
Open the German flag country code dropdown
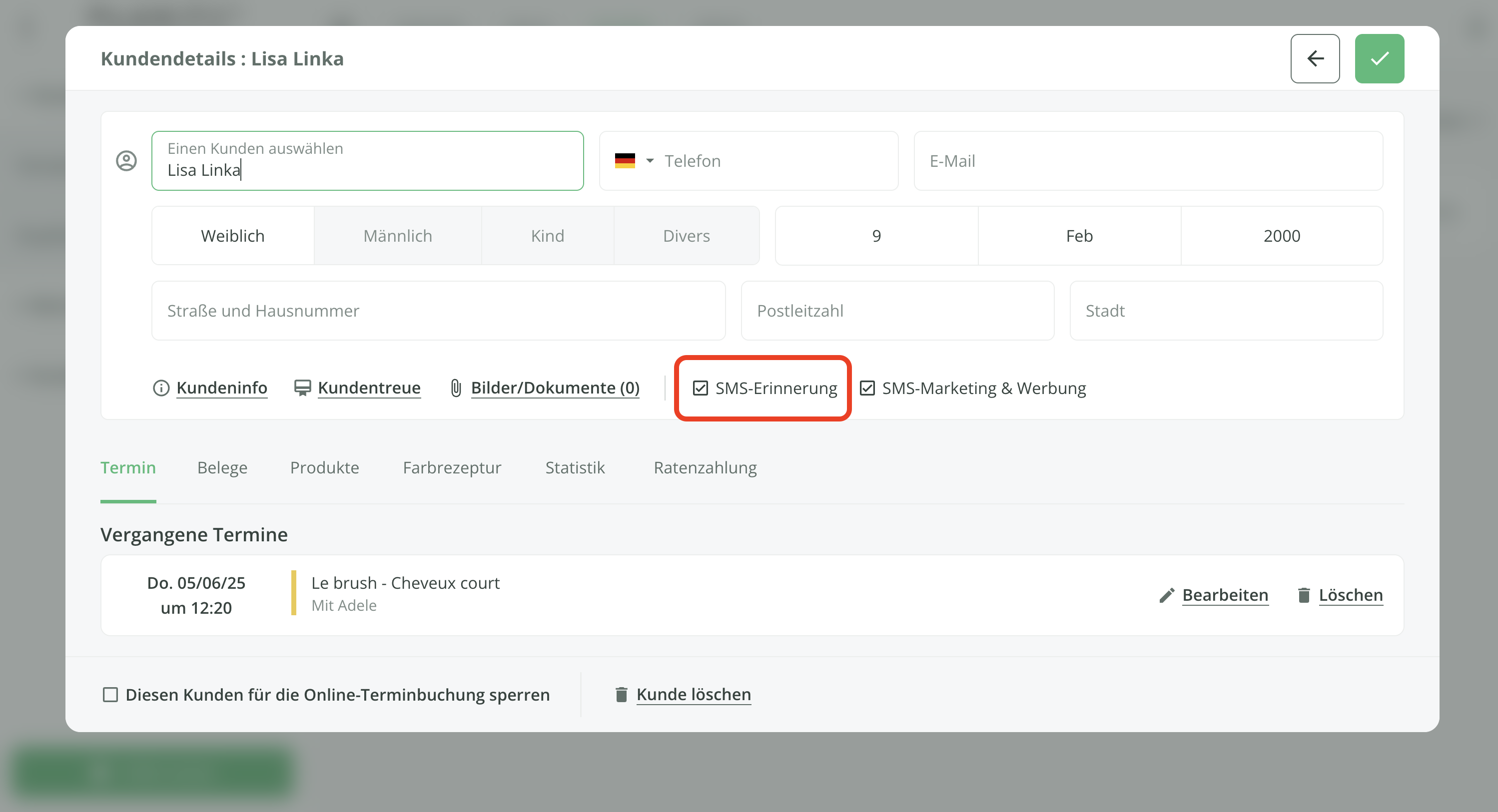pyautogui.click(x=634, y=161)
